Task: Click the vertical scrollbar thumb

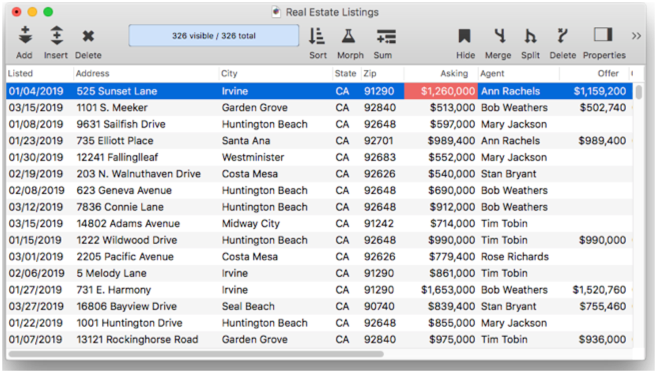Action: coord(639,92)
